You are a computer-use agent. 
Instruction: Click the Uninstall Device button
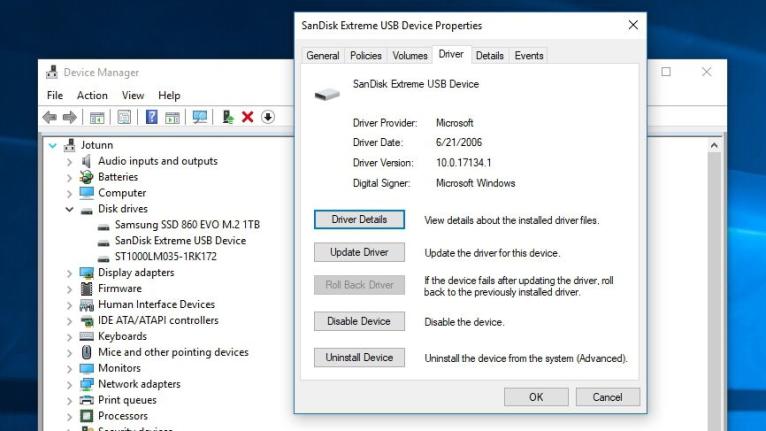click(359, 357)
